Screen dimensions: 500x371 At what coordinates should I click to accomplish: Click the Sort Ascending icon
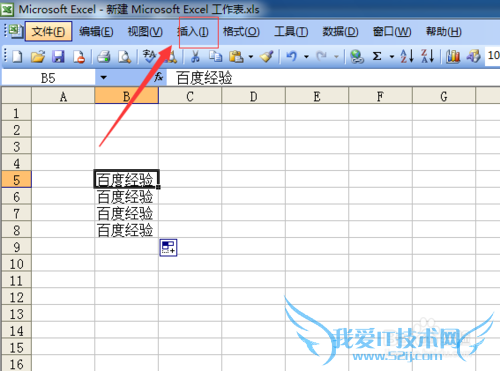tap(407, 56)
